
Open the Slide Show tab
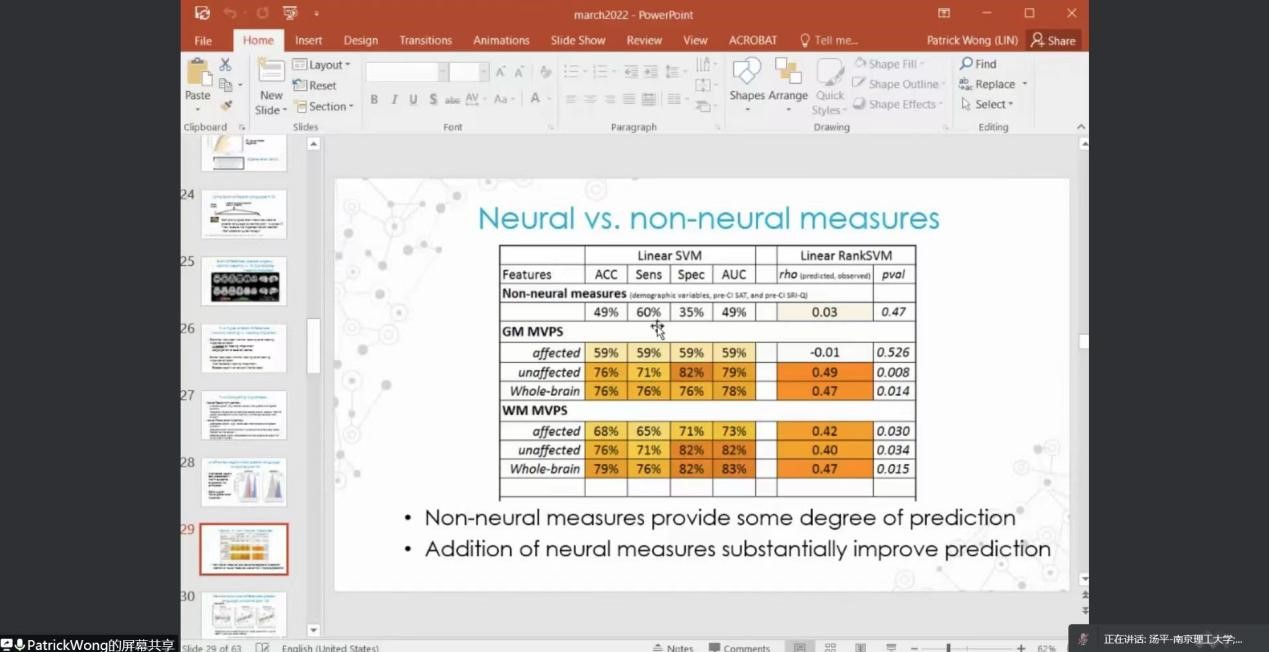pos(578,41)
